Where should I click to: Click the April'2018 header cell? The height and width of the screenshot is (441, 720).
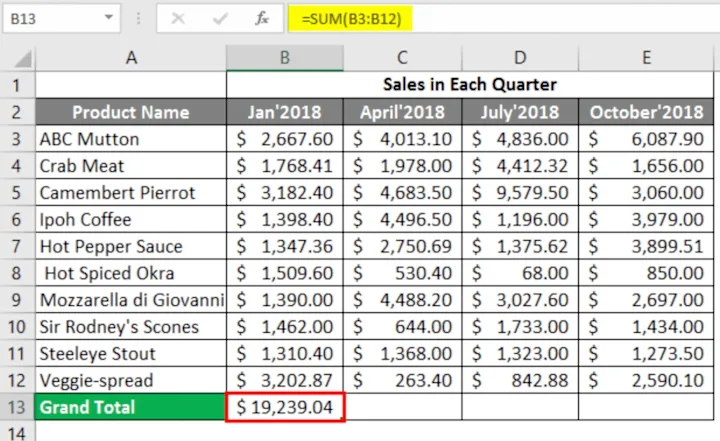pyautogui.click(x=402, y=112)
